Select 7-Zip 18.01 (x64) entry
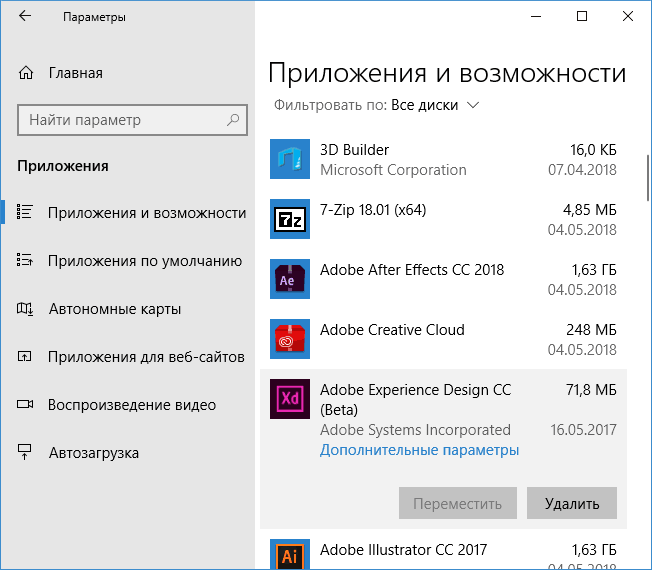Screen dimensions: 652x570 443,219
